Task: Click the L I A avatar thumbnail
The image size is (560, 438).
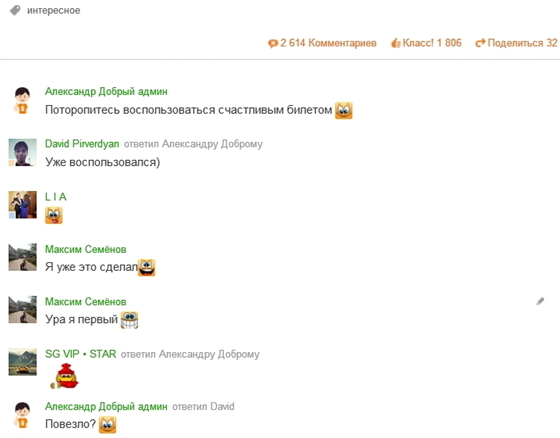Action: pyautogui.click(x=22, y=205)
